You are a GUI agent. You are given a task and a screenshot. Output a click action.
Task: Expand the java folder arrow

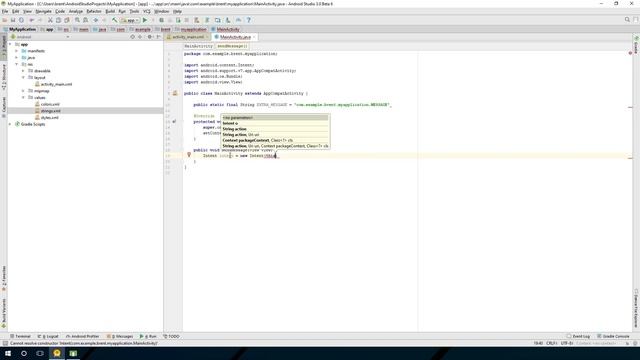(x=17, y=58)
